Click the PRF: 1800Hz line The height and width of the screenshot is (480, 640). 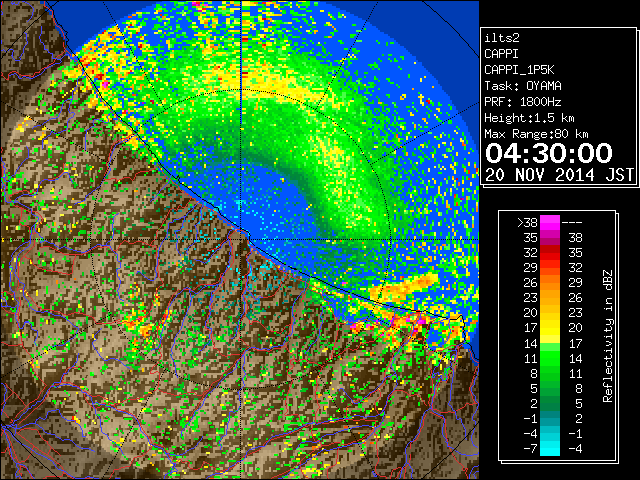click(523, 102)
